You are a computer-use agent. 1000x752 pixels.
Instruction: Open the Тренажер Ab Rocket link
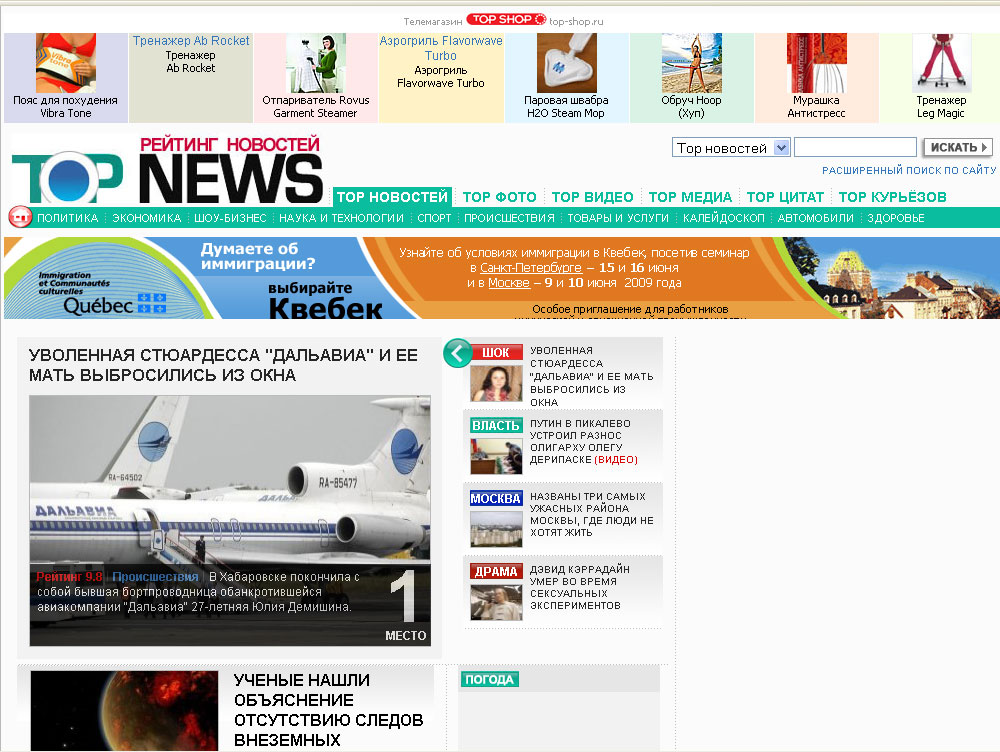pyautogui.click(x=191, y=41)
